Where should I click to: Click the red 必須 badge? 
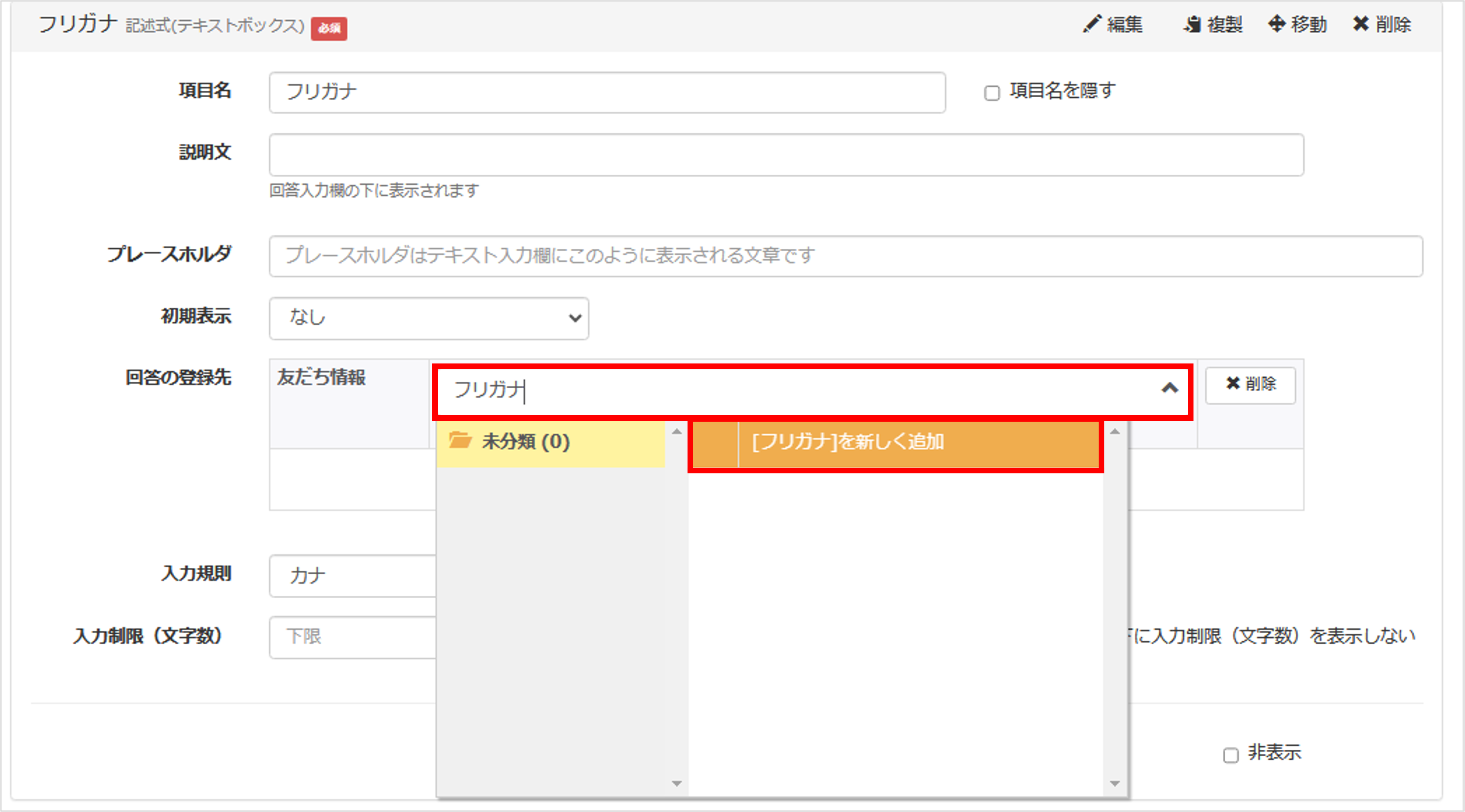click(329, 28)
